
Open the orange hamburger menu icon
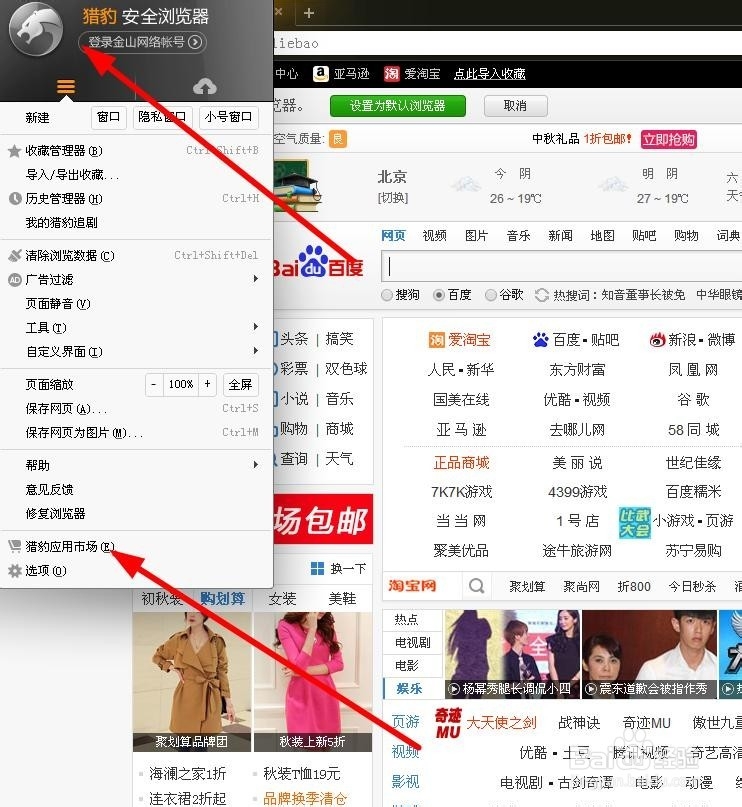click(x=66, y=86)
